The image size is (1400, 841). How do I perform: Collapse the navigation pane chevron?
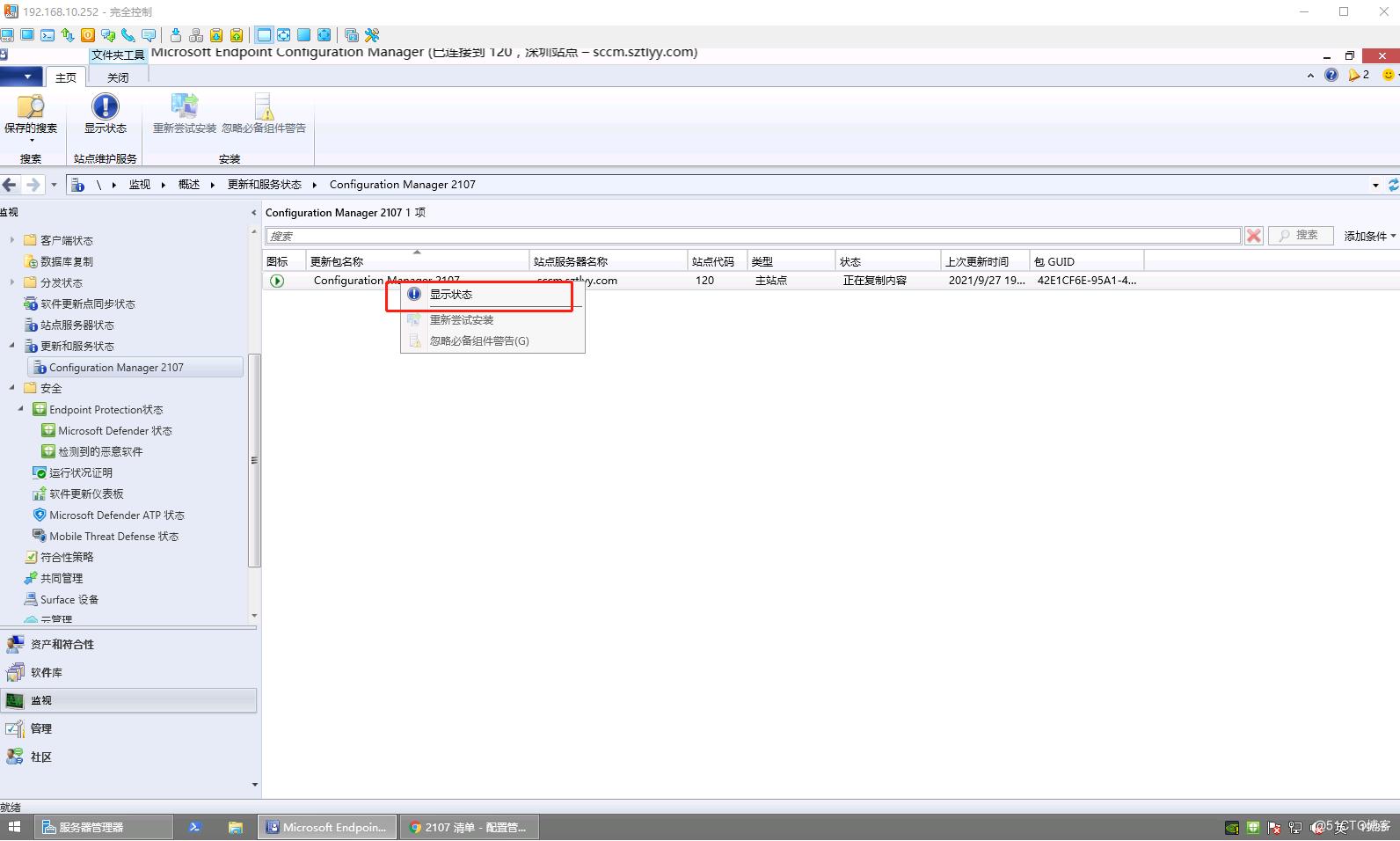click(x=254, y=213)
